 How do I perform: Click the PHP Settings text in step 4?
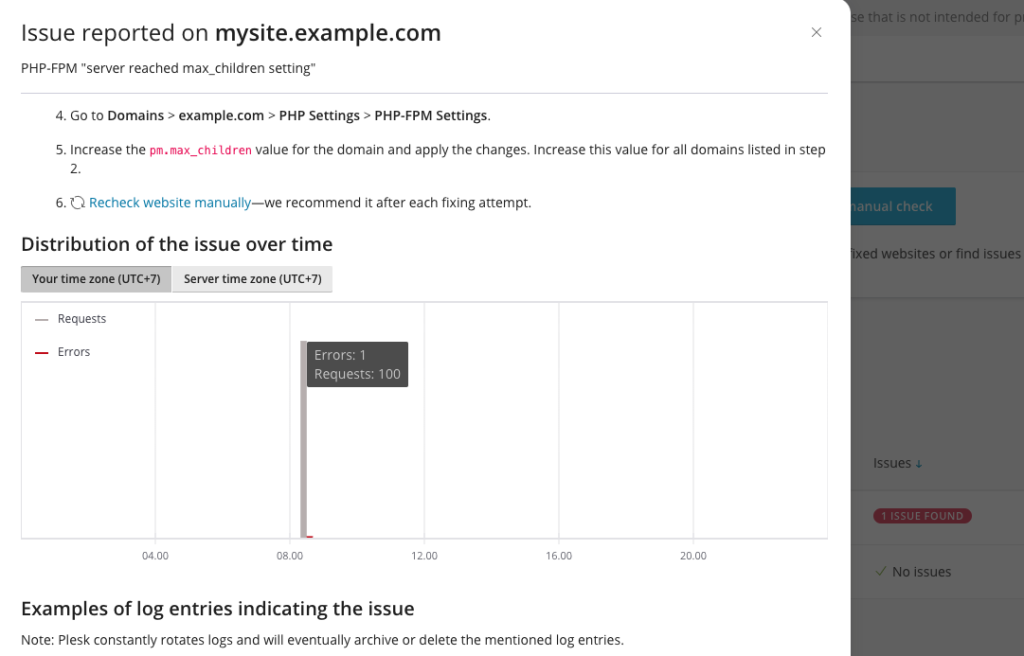pos(319,116)
